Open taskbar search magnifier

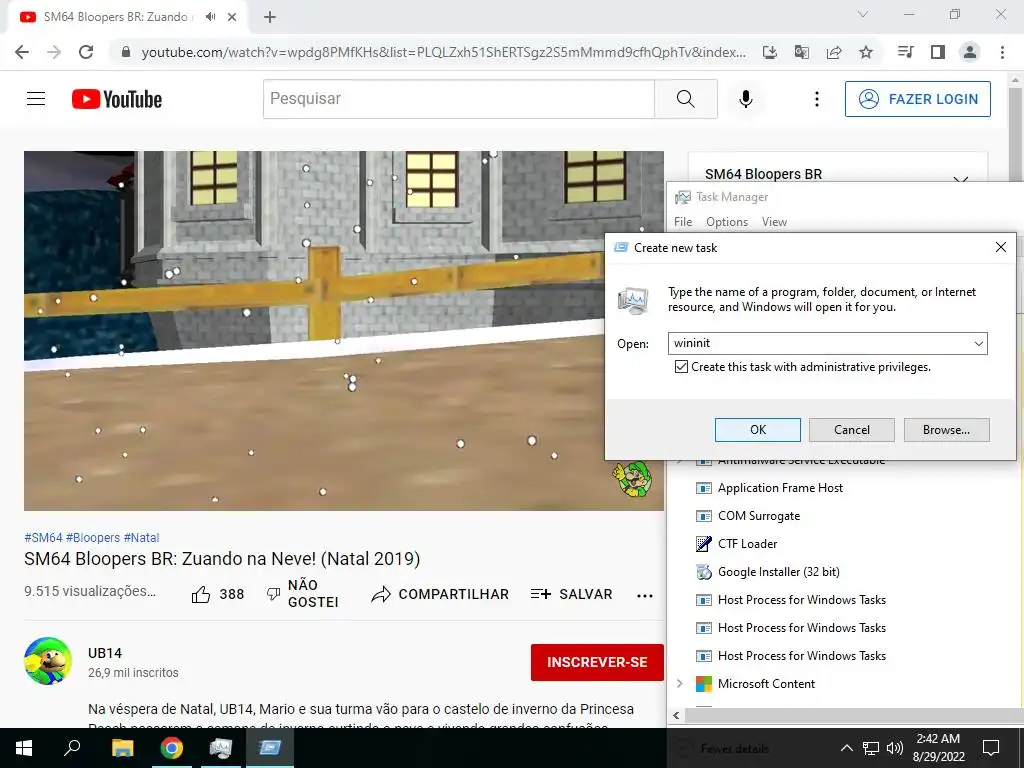[x=72, y=748]
